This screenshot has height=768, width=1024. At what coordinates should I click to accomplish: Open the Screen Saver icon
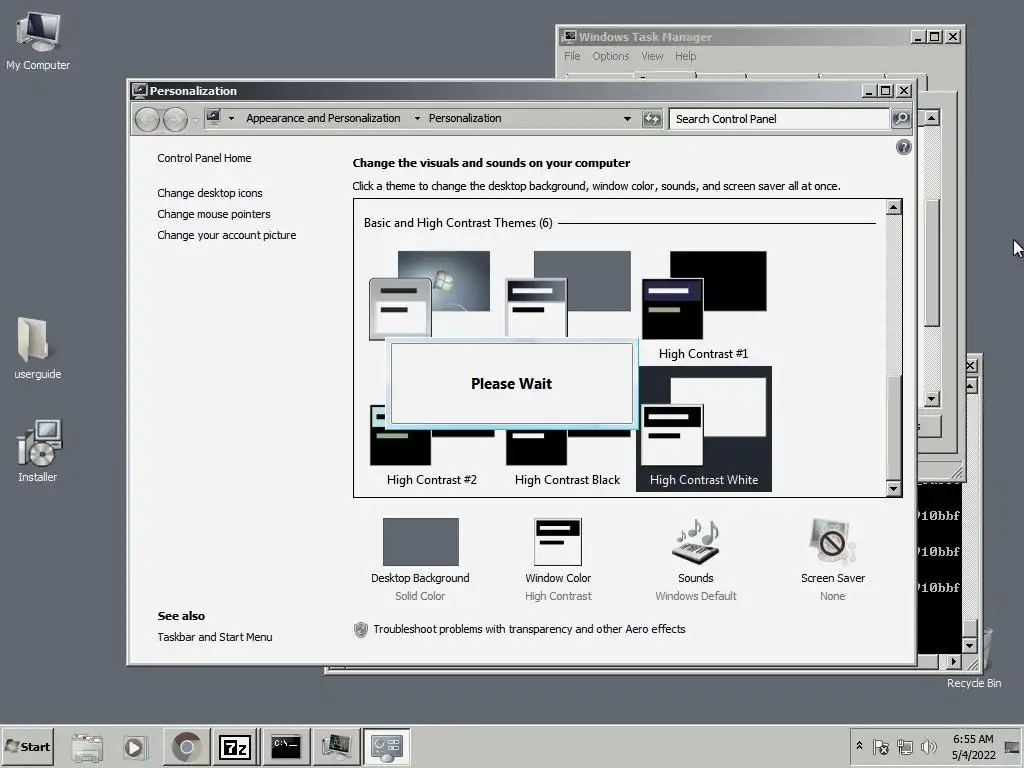pyautogui.click(x=832, y=542)
